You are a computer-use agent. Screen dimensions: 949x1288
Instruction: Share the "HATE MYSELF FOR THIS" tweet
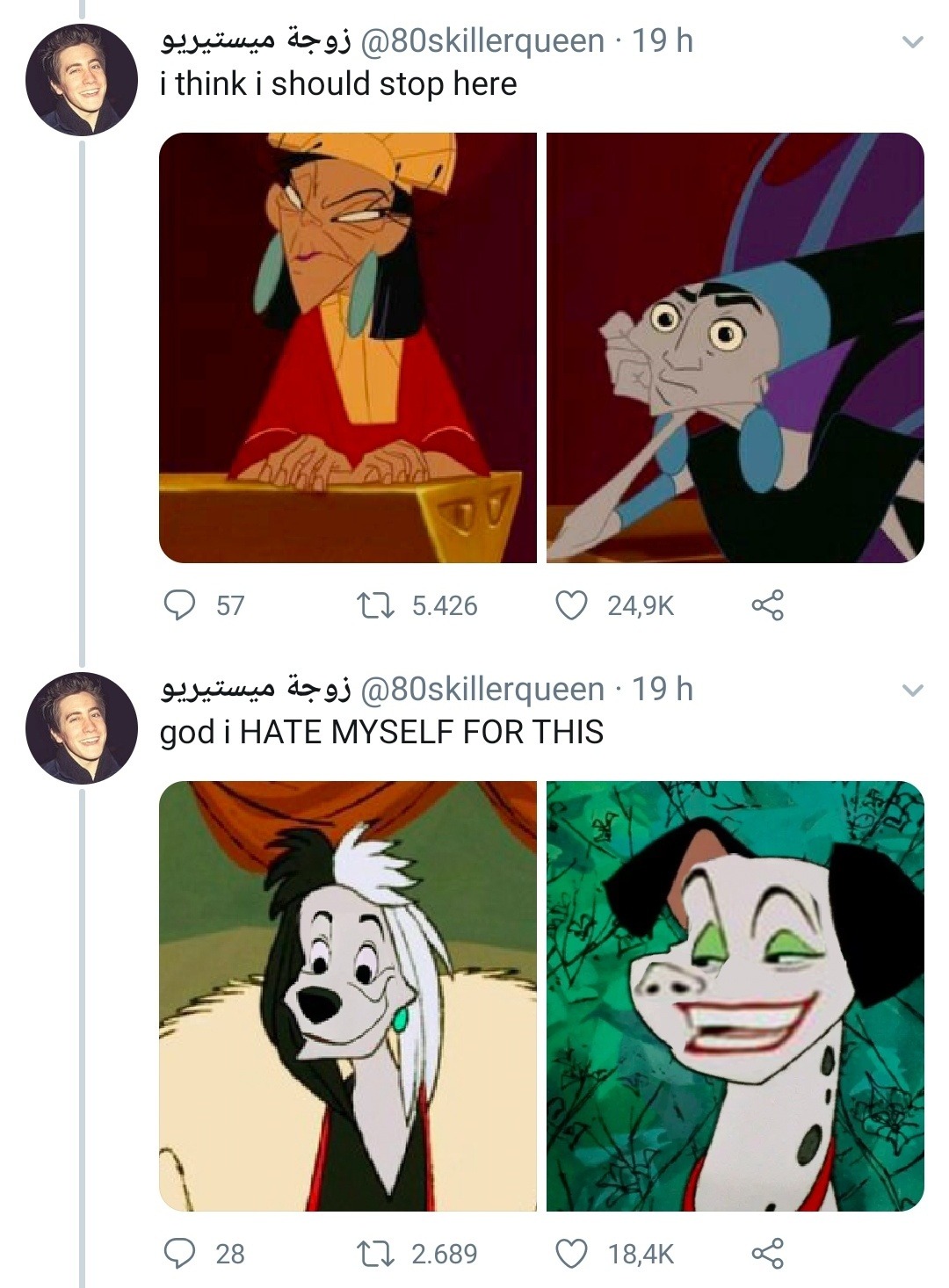[x=767, y=1253]
